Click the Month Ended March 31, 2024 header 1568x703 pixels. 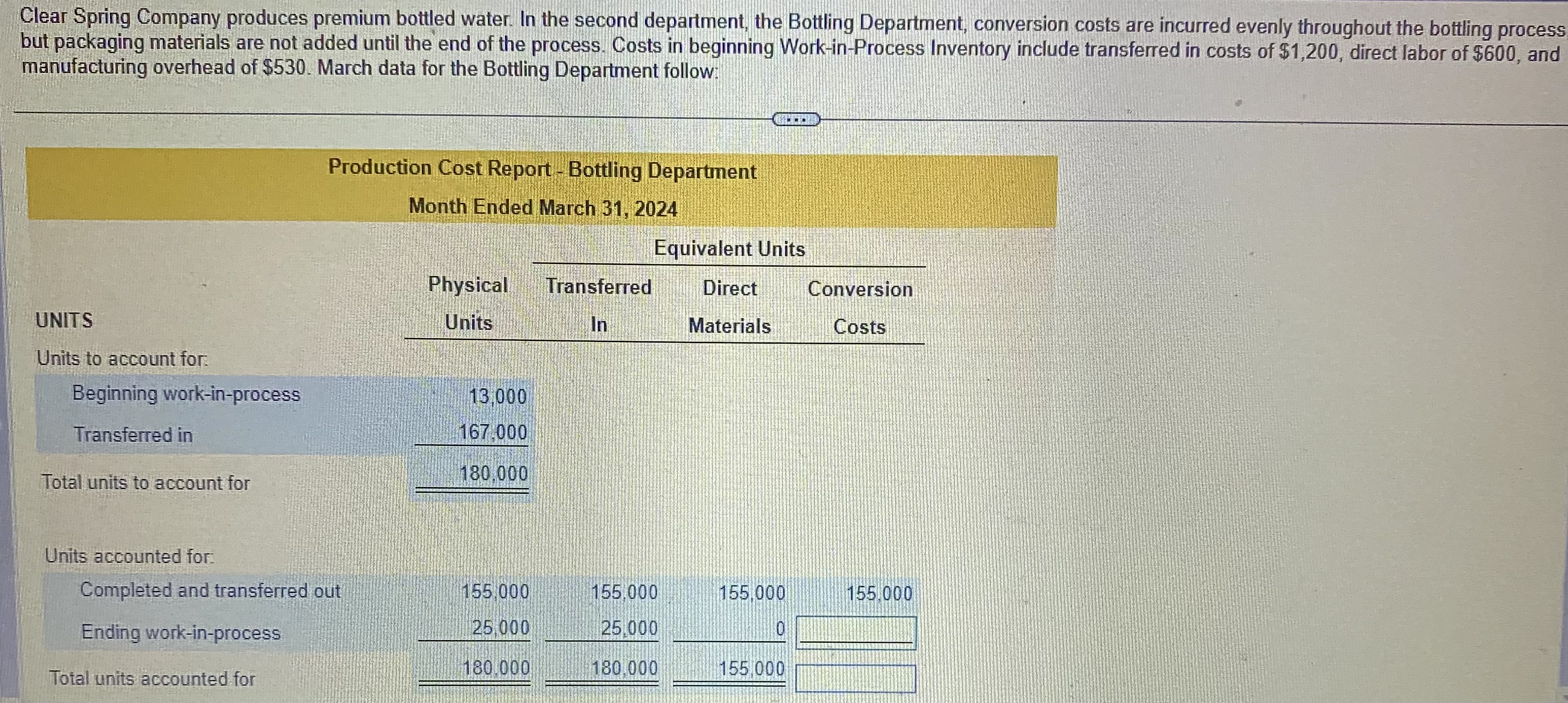542,207
